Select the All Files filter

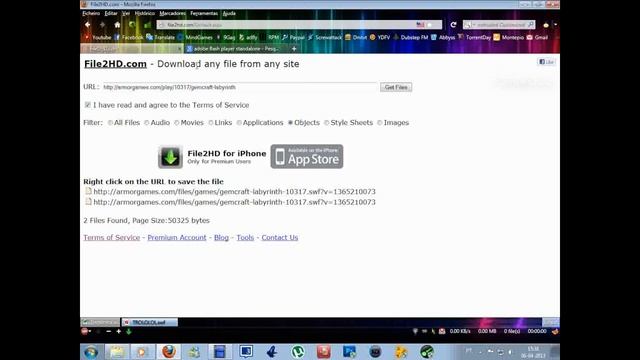[110, 123]
